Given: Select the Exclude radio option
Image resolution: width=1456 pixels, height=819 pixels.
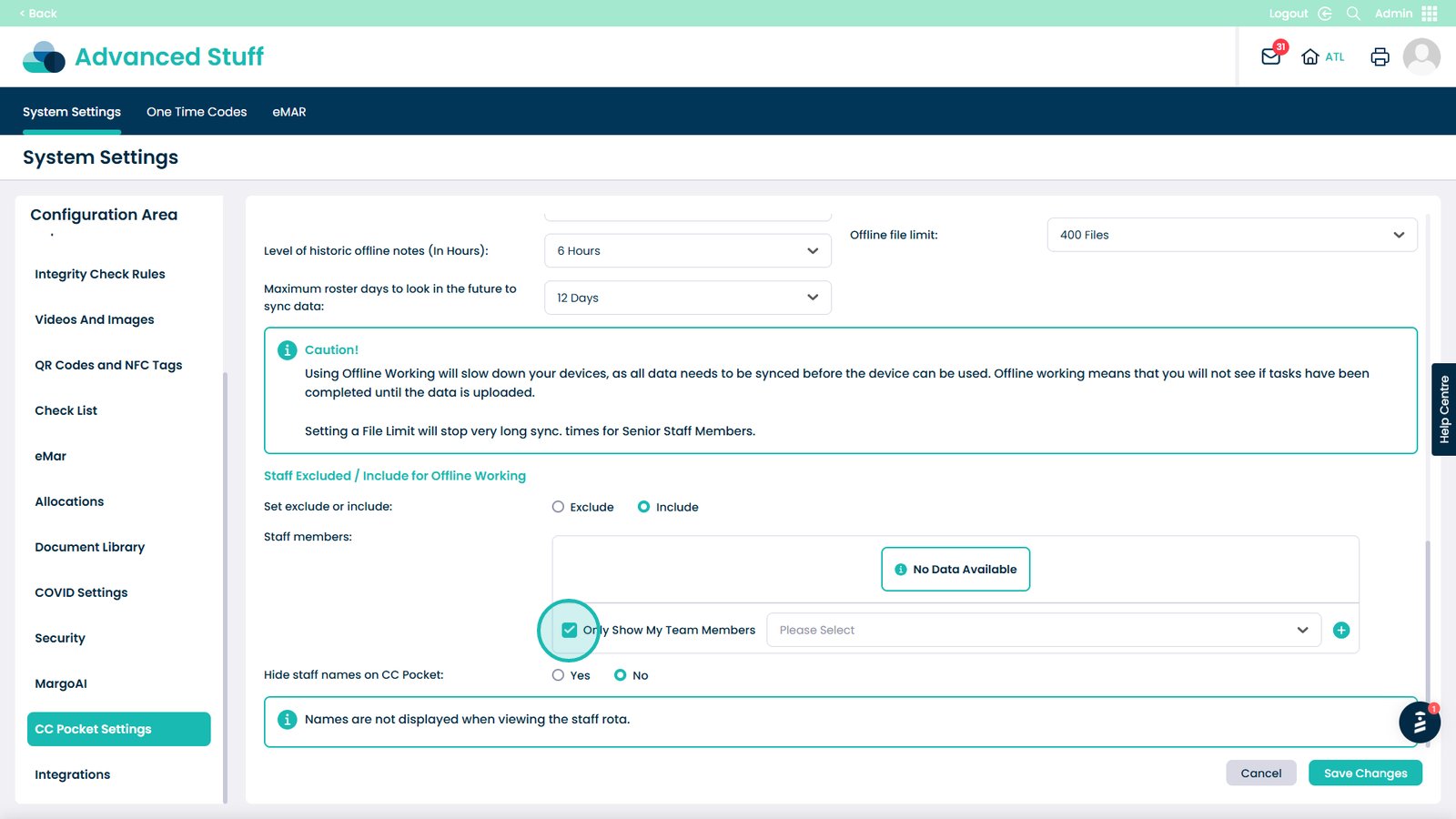Looking at the screenshot, I should 558,507.
